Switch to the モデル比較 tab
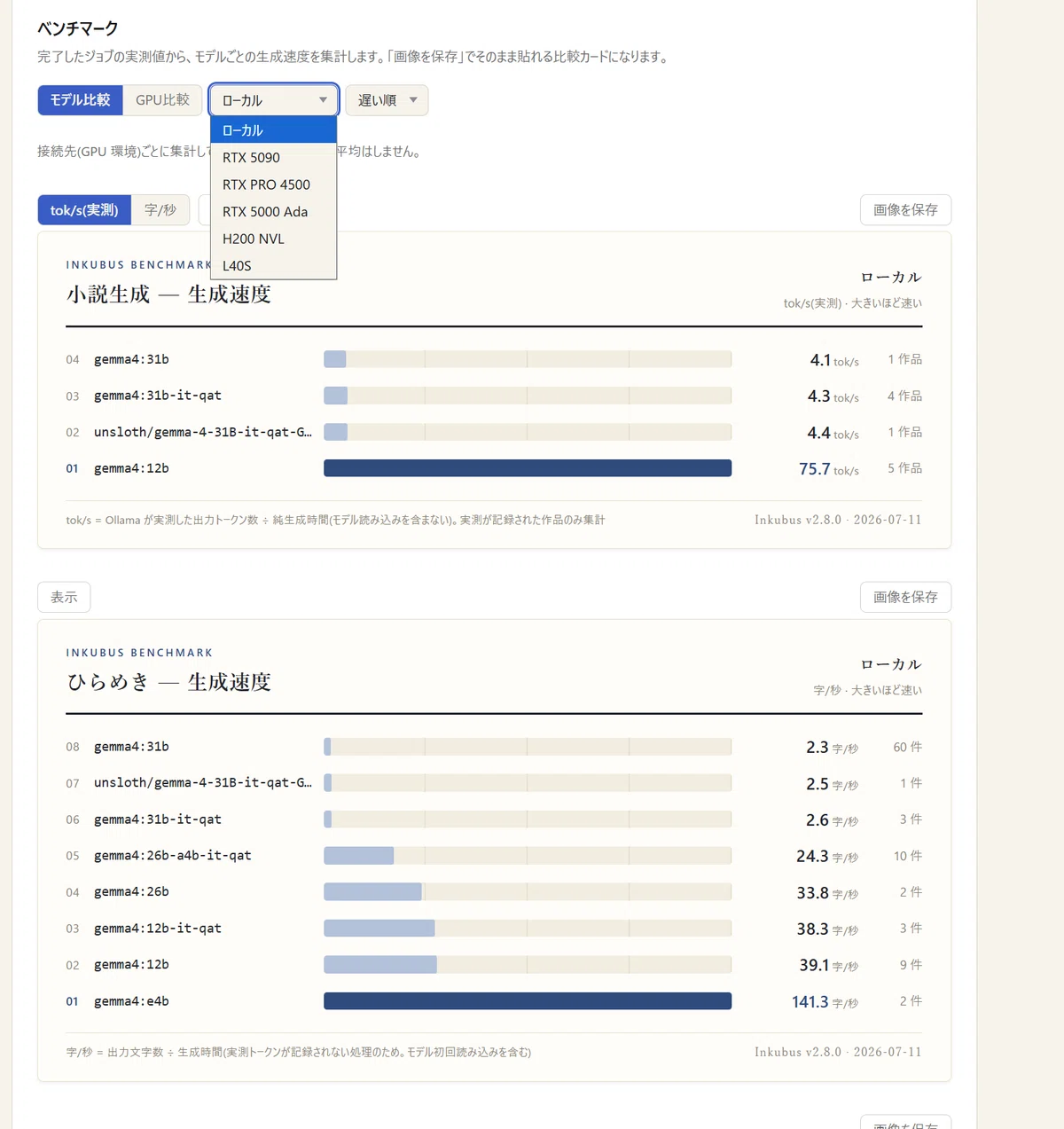 pyautogui.click(x=80, y=100)
